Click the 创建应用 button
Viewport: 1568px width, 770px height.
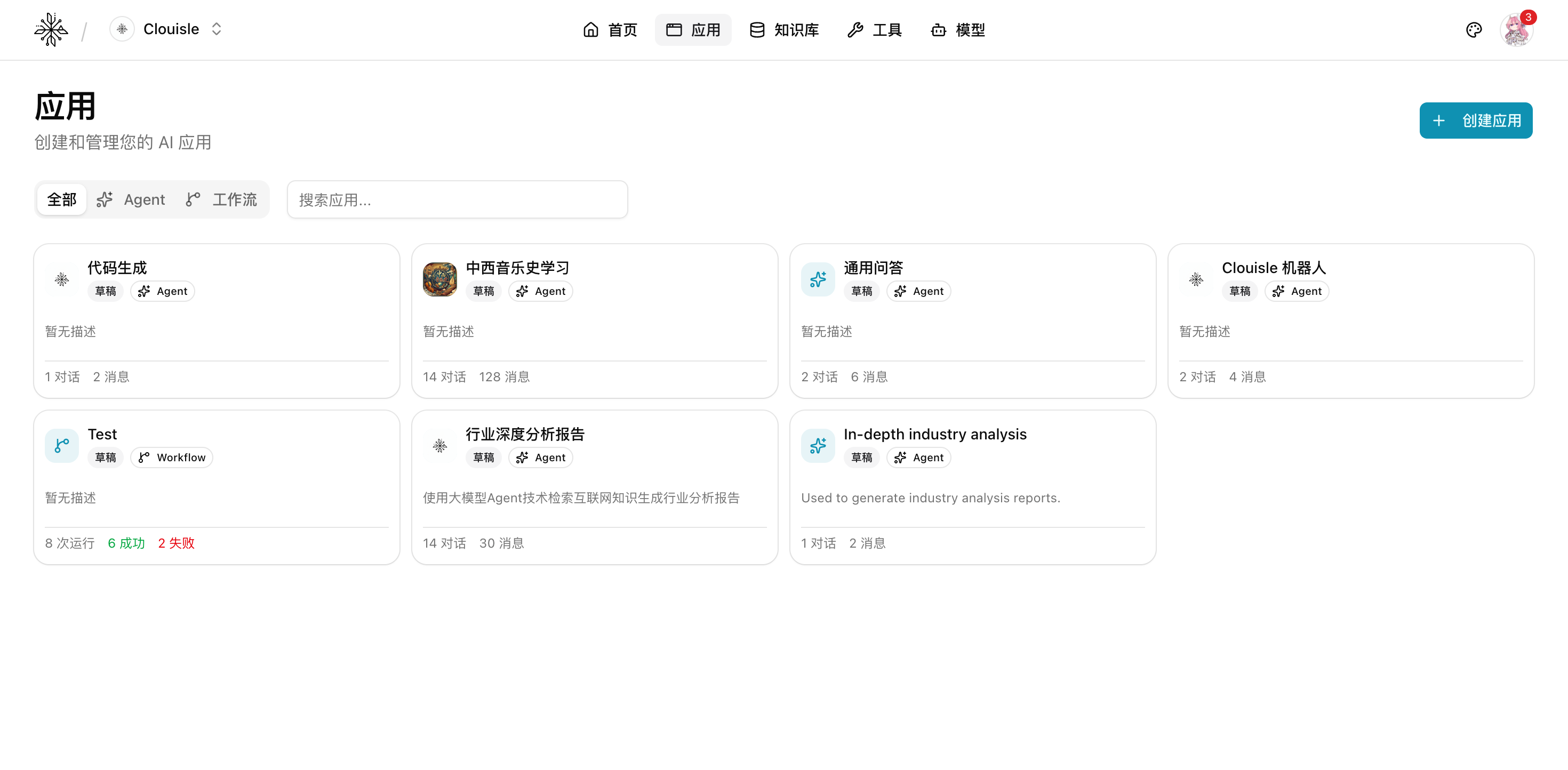pyautogui.click(x=1476, y=121)
